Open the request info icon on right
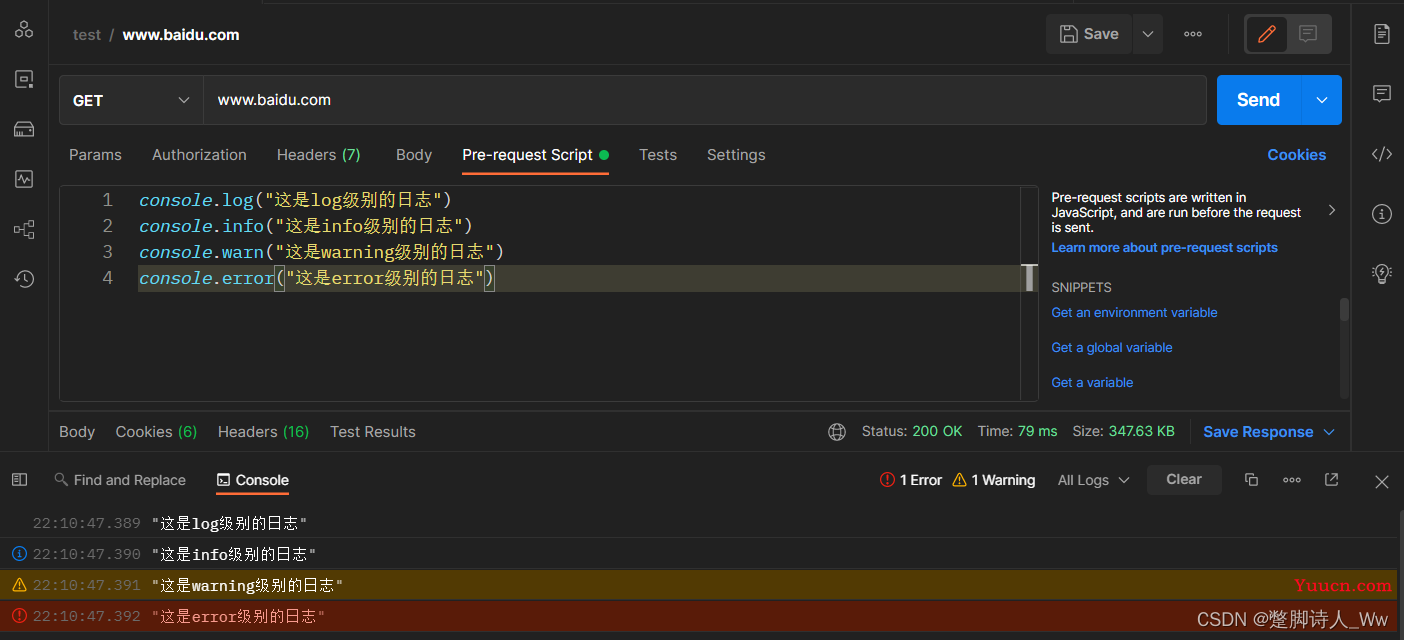1404x640 pixels. click(x=1382, y=214)
